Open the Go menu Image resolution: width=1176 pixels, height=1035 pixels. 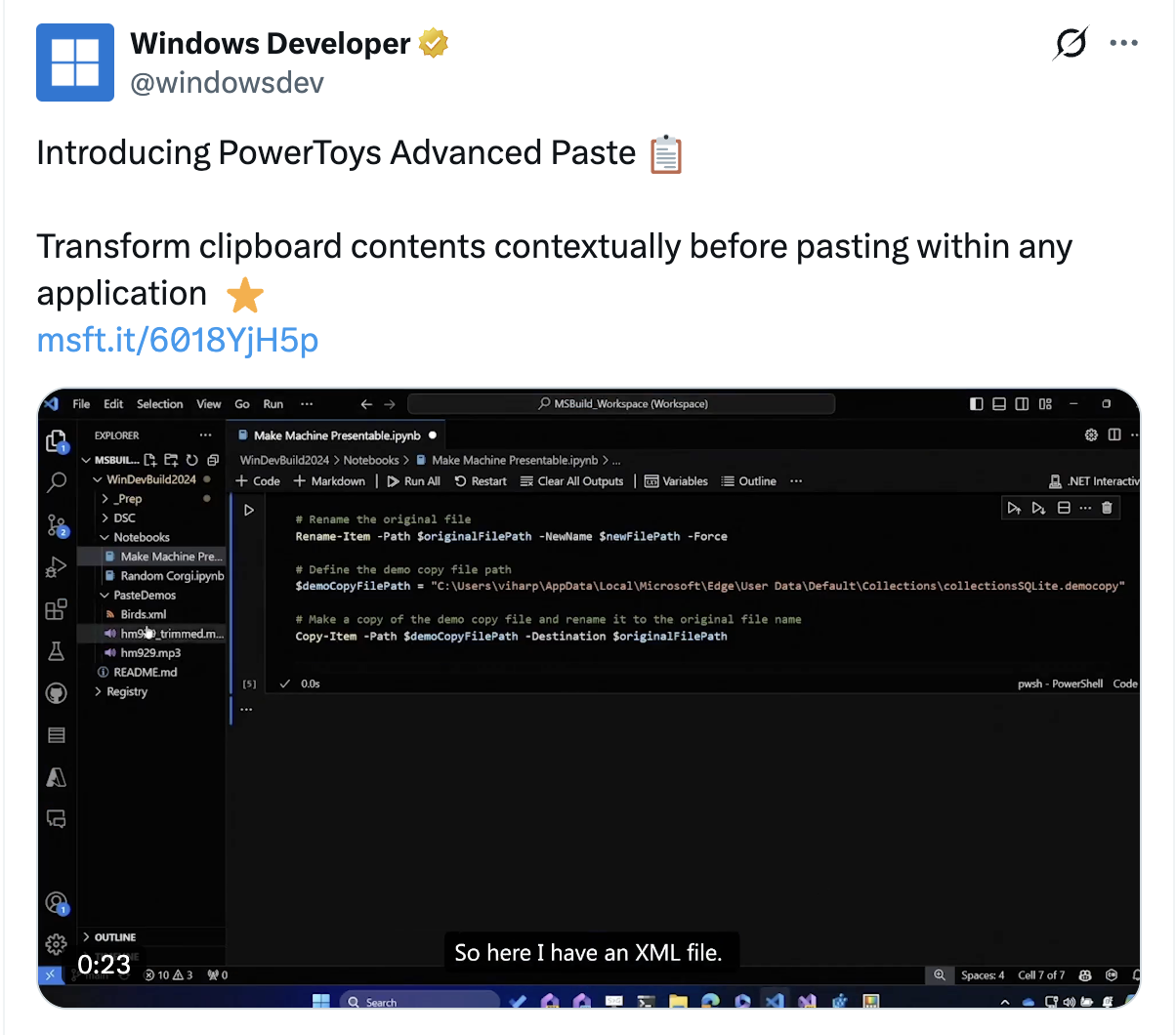(x=242, y=404)
